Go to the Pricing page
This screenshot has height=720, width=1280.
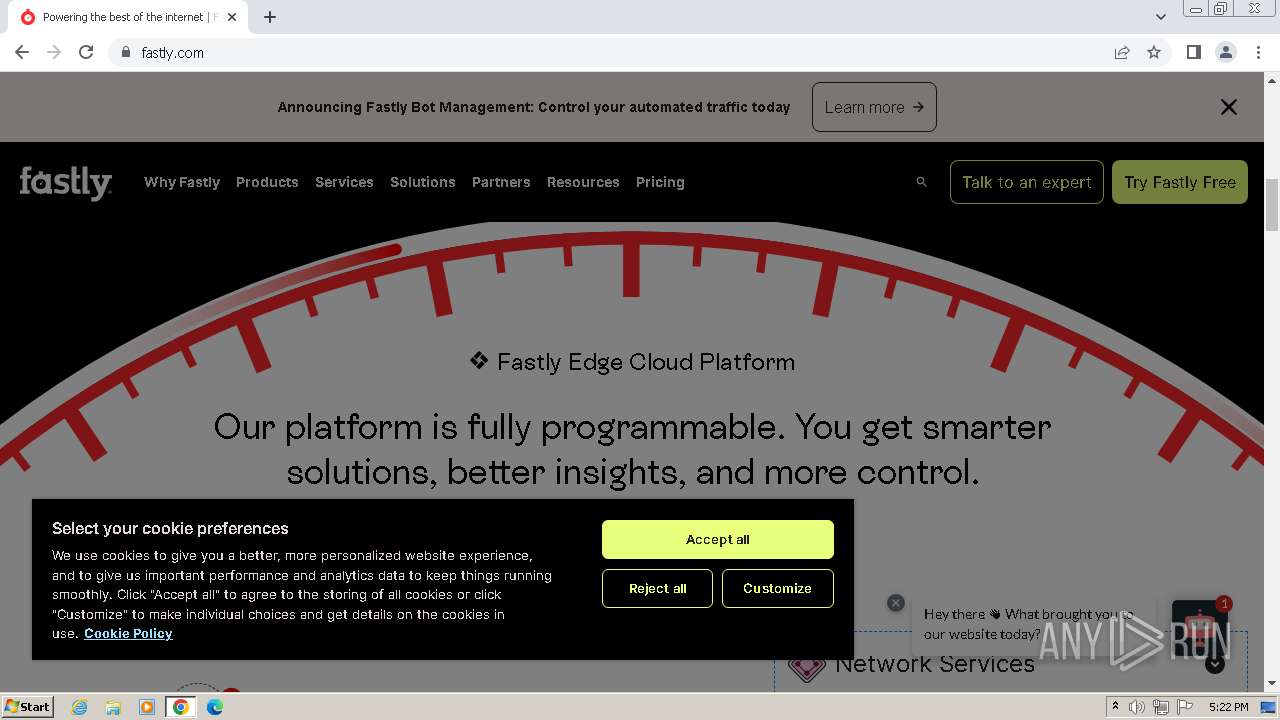pos(660,182)
